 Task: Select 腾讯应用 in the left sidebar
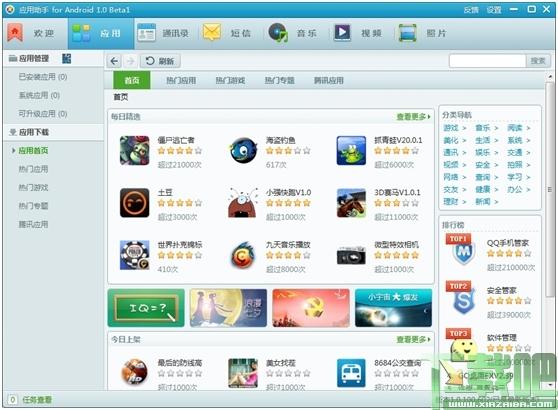(x=33, y=225)
